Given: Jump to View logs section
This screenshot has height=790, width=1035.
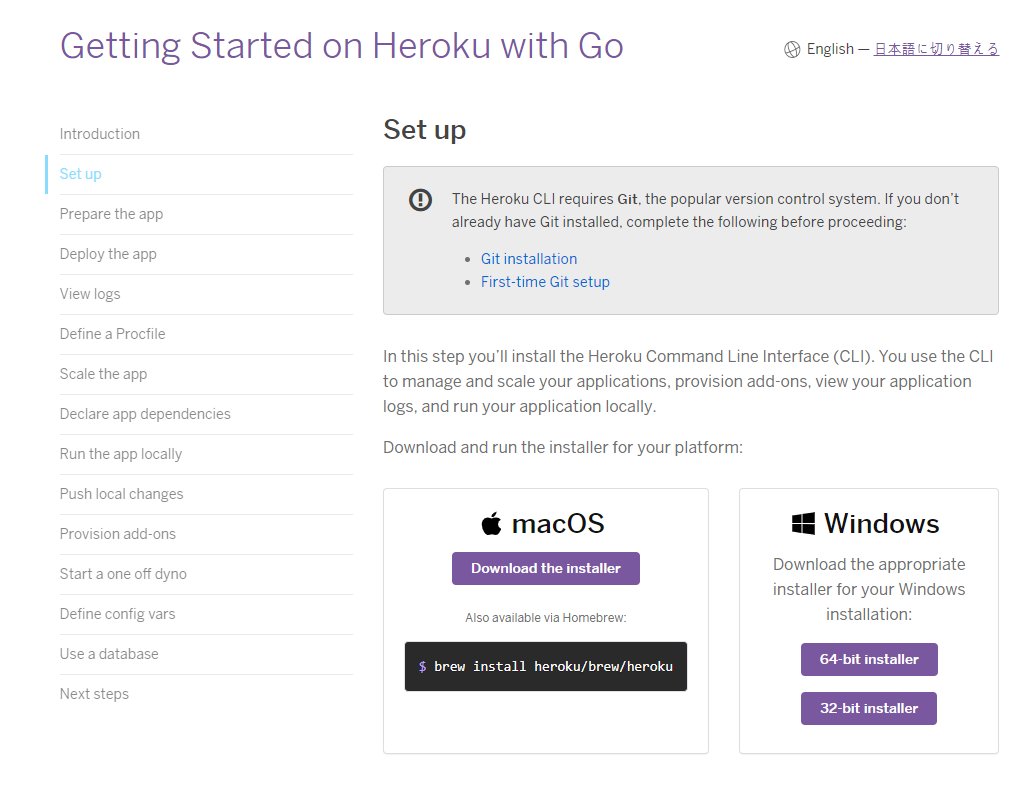Looking at the screenshot, I should click(90, 294).
